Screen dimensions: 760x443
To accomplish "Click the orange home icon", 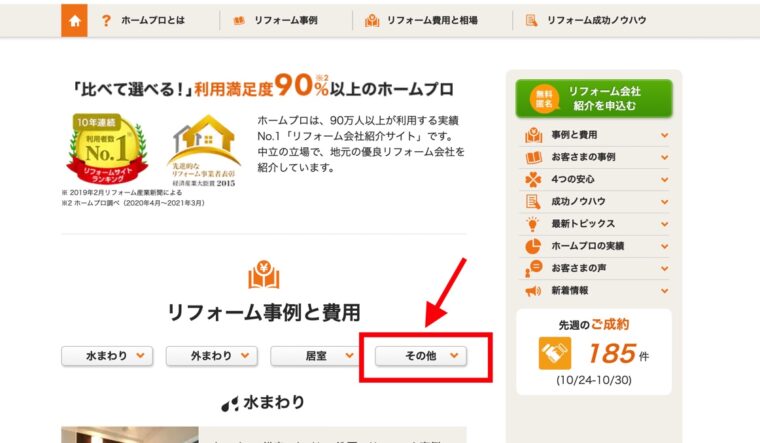I will pos(74,20).
